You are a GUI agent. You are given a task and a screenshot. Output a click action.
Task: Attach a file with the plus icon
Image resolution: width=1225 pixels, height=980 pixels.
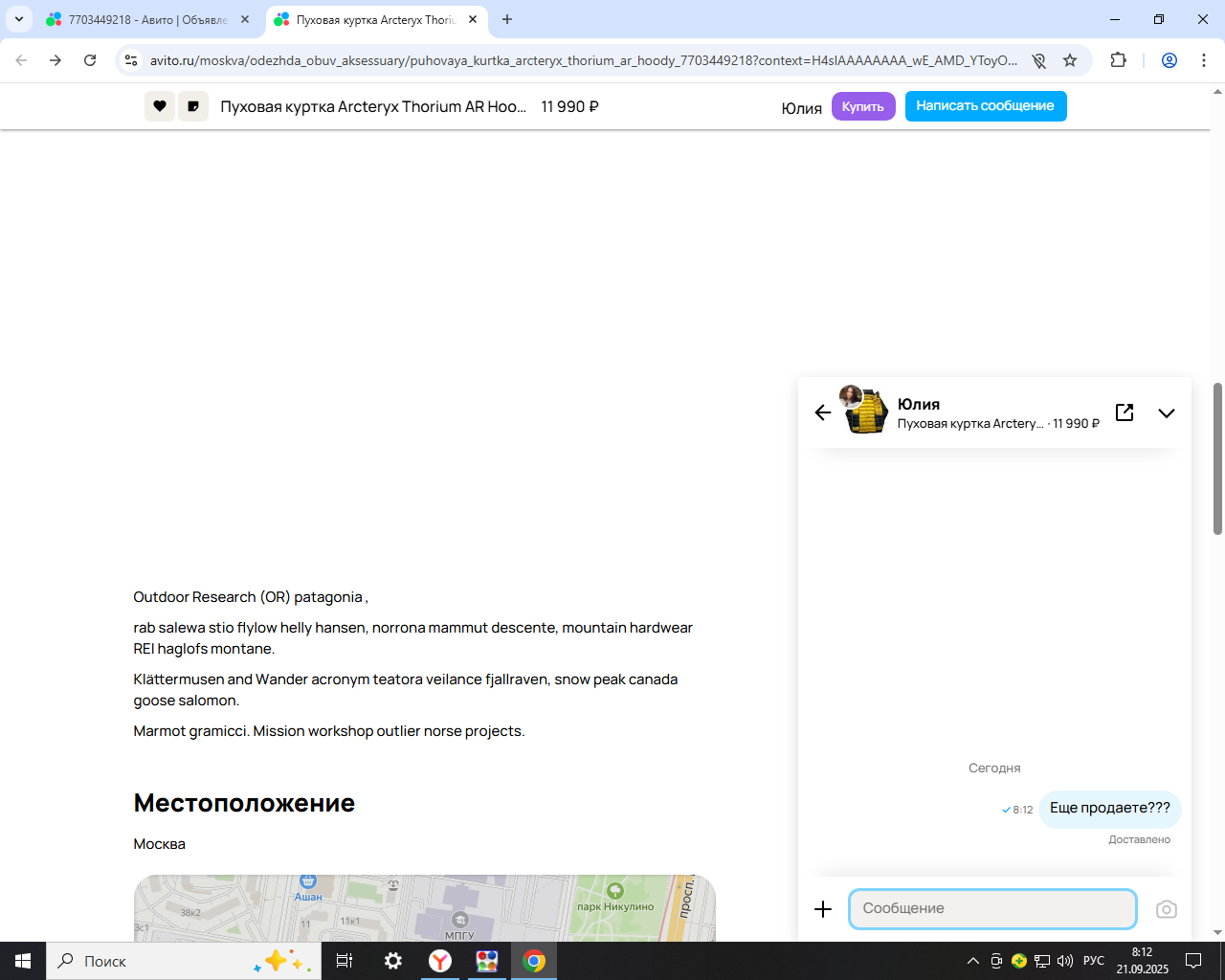pos(823,909)
